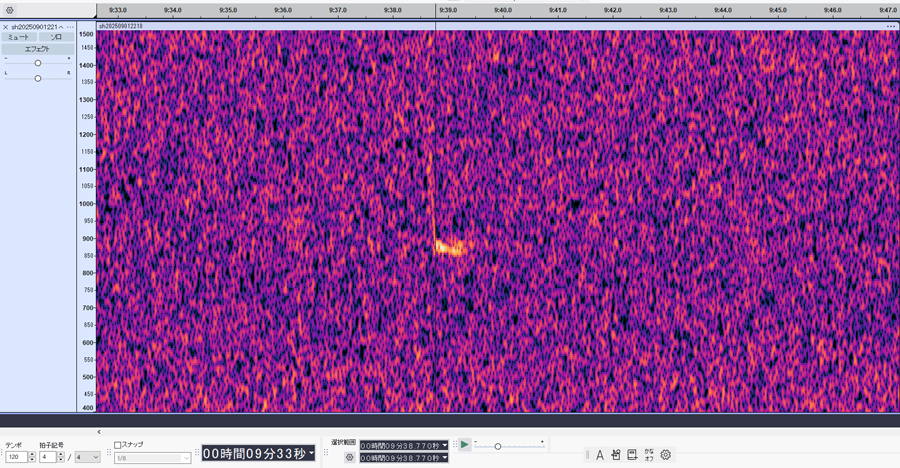Increase time signature numerator with up arrow
Viewport: 900px width, 468px height.
(x=61, y=454)
